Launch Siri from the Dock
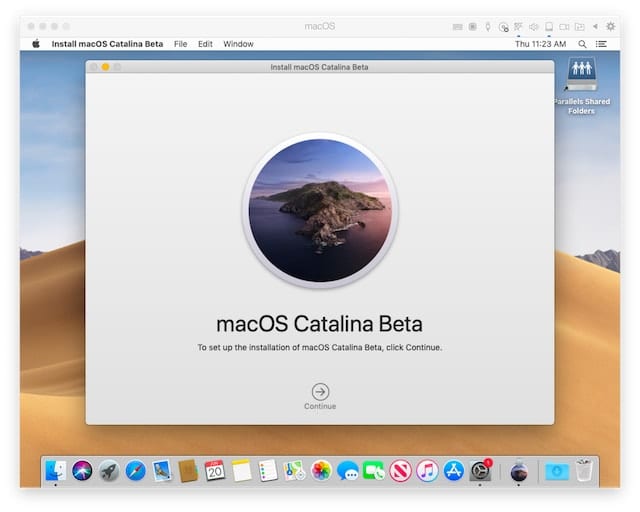640x512 pixels. [83, 471]
